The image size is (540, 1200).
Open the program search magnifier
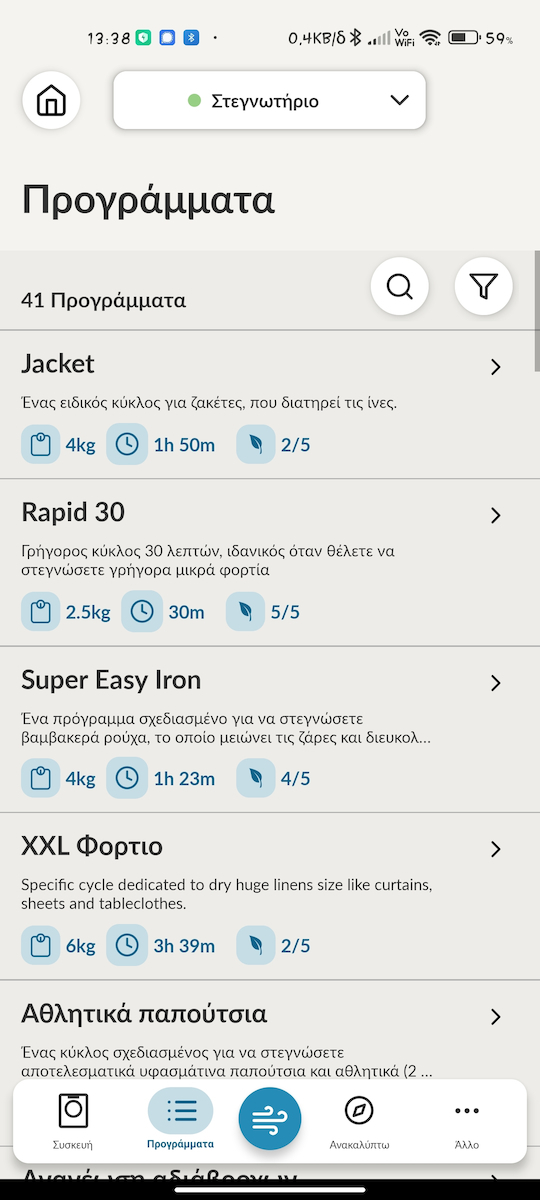400,287
